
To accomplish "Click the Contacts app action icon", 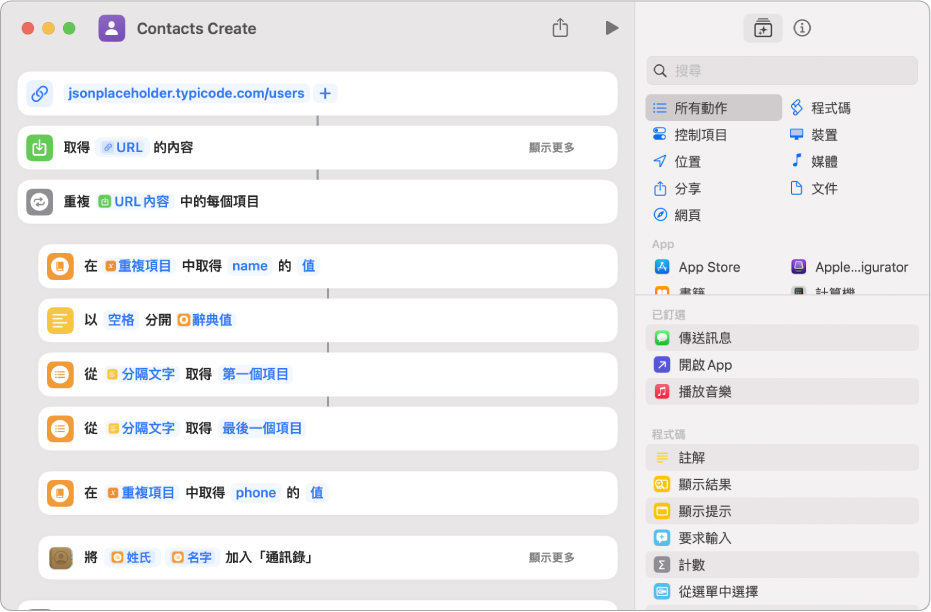I will pyautogui.click(x=60, y=558).
